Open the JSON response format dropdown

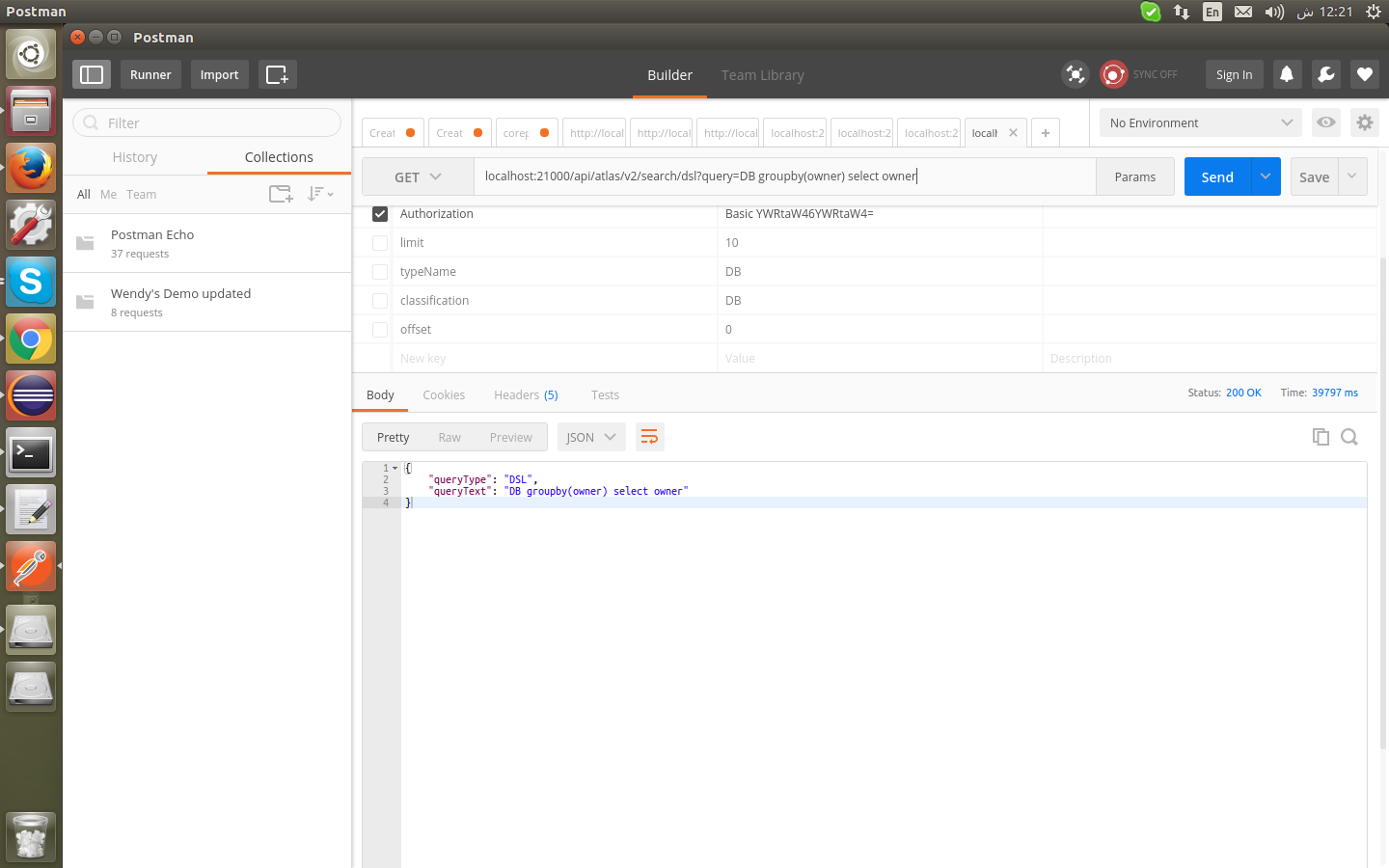[590, 437]
